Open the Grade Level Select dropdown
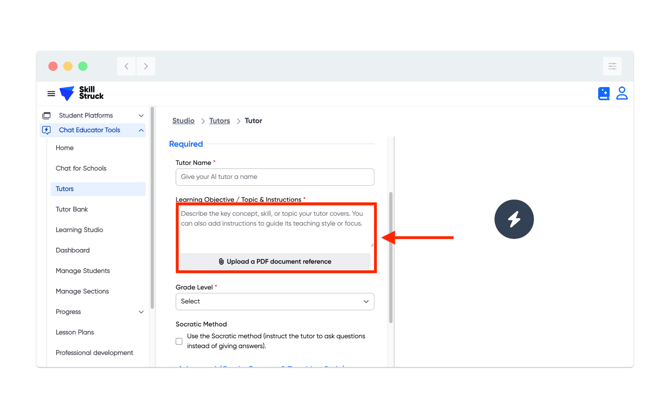670x418 pixels. (275, 301)
